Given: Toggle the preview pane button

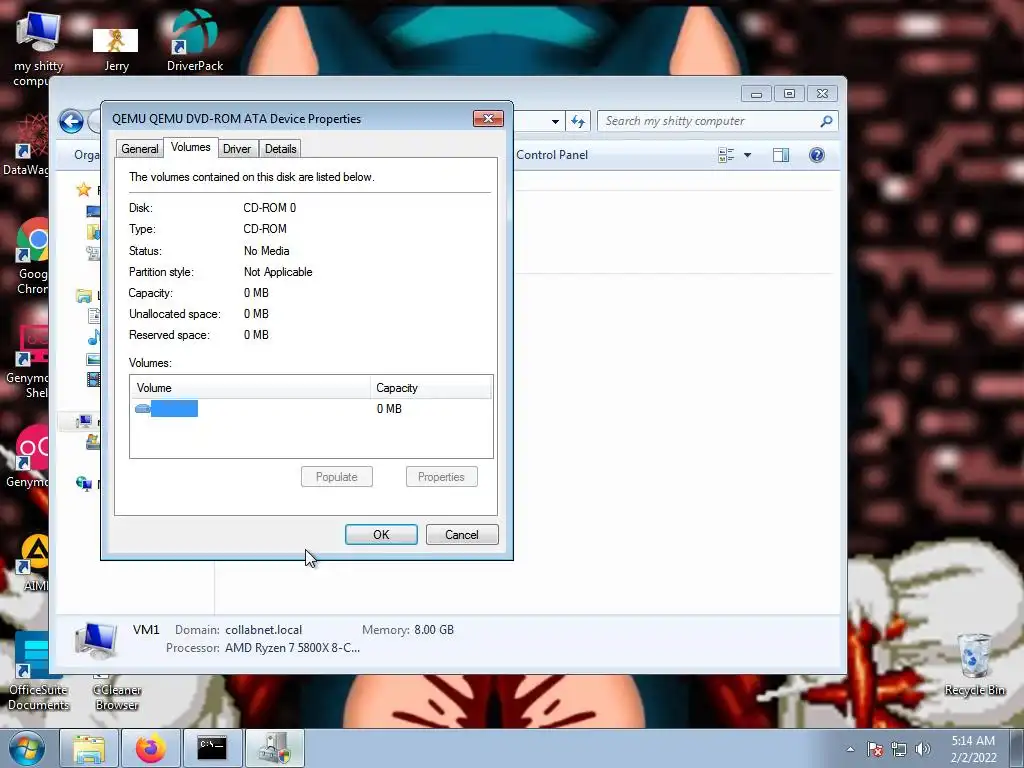Looking at the screenshot, I should pos(781,155).
